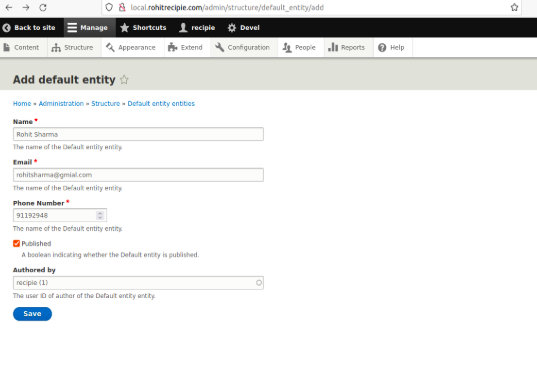Open the site security padlock icon
537x369 pixels.
point(122,7)
